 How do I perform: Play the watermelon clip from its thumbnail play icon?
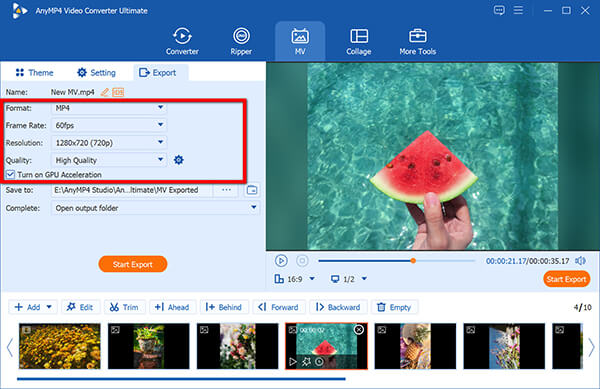tap(293, 361)
